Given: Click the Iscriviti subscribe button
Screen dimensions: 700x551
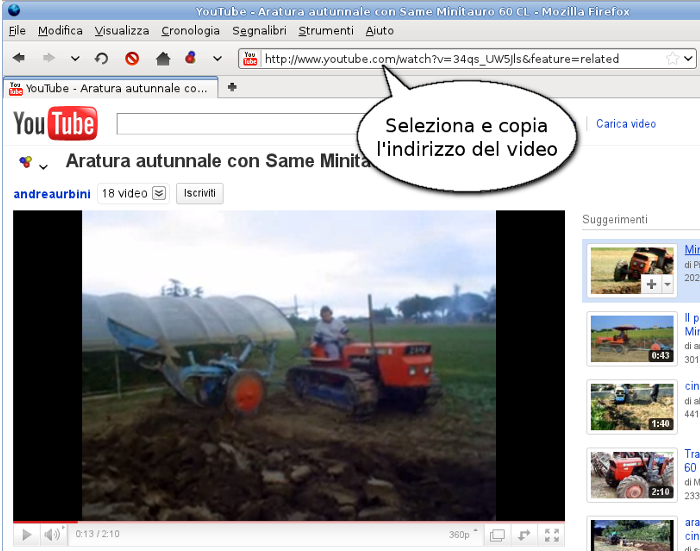Looking at the screenshot, I should tap(200, 193).
